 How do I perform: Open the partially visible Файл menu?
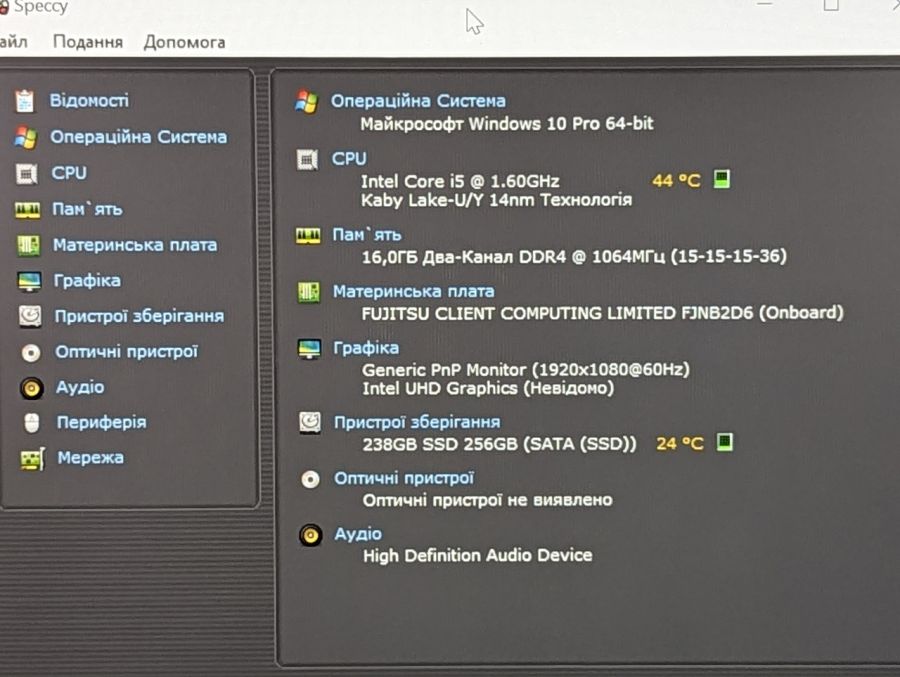(14, 42)
